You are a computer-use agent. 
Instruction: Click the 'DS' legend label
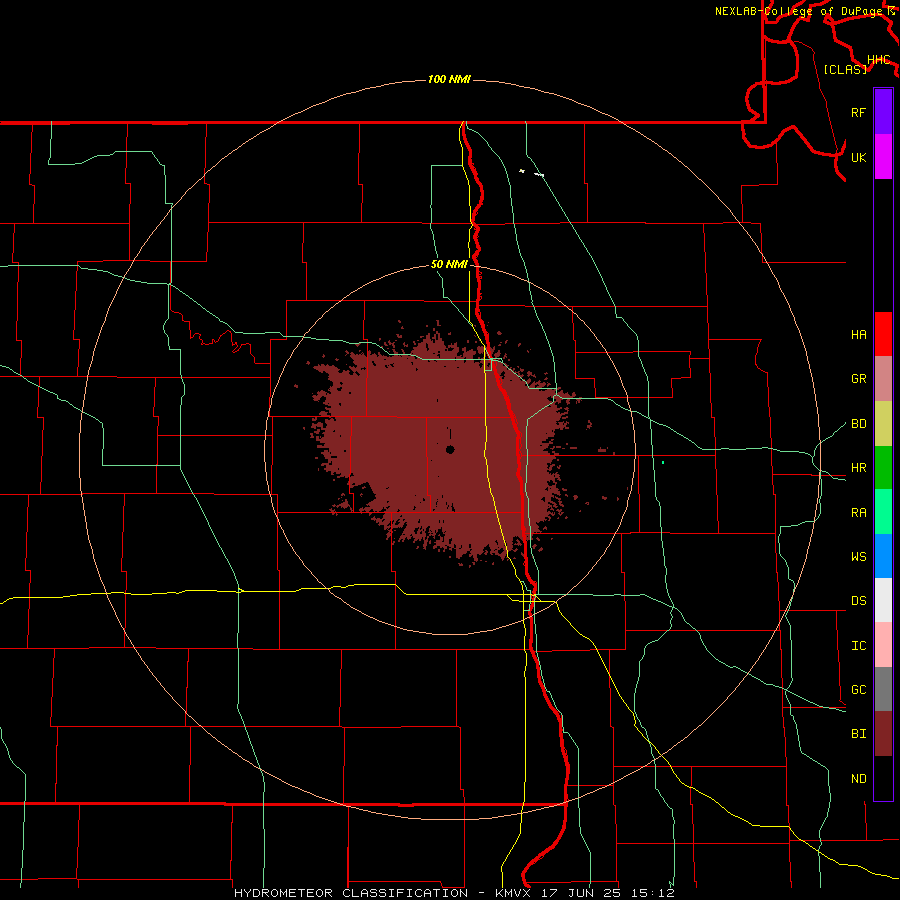point(859,601)
